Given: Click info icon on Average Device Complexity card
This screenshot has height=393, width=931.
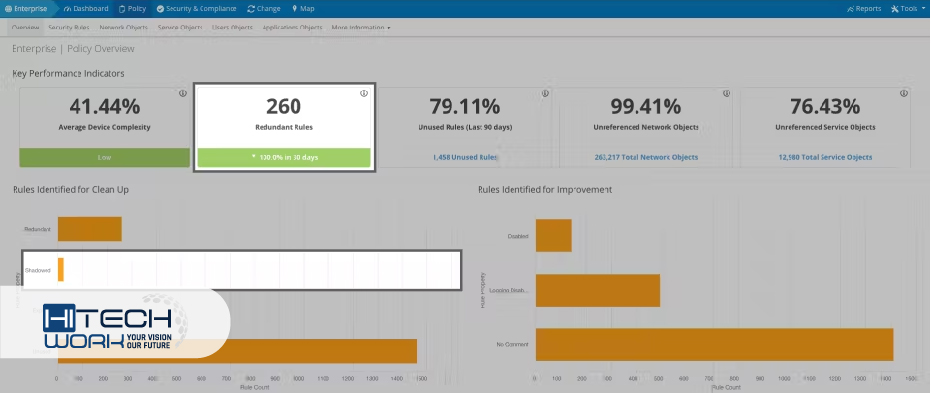Looking at the screenshot, I should point(183,94).
